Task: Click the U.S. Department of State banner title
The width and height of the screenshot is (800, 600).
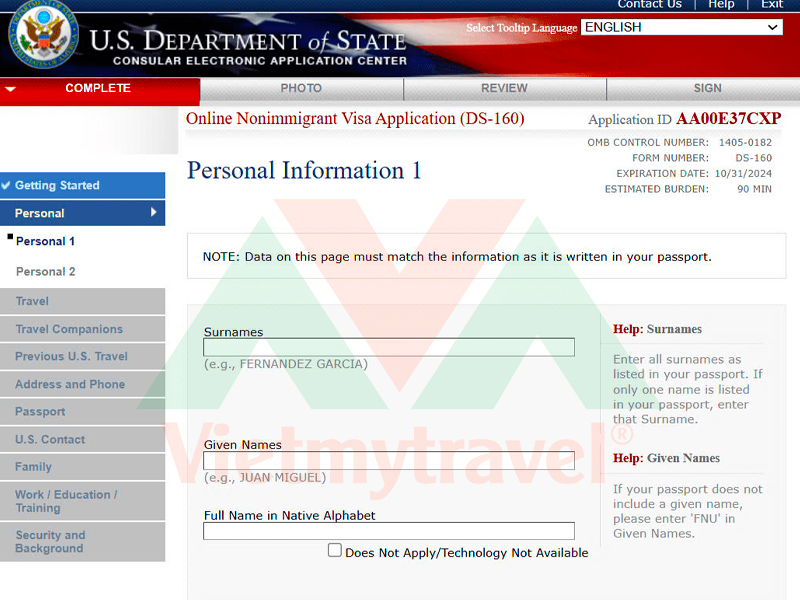Action: [x=248, y=41]
